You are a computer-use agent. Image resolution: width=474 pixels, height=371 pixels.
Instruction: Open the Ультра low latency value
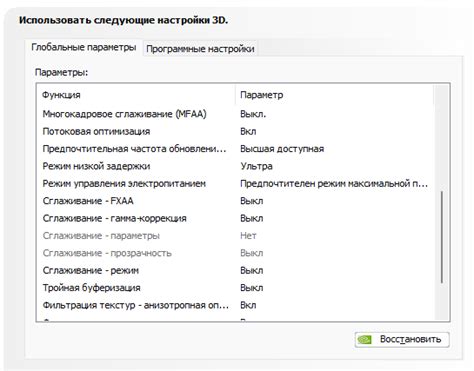pyautogui.click(x=256, y=166)
